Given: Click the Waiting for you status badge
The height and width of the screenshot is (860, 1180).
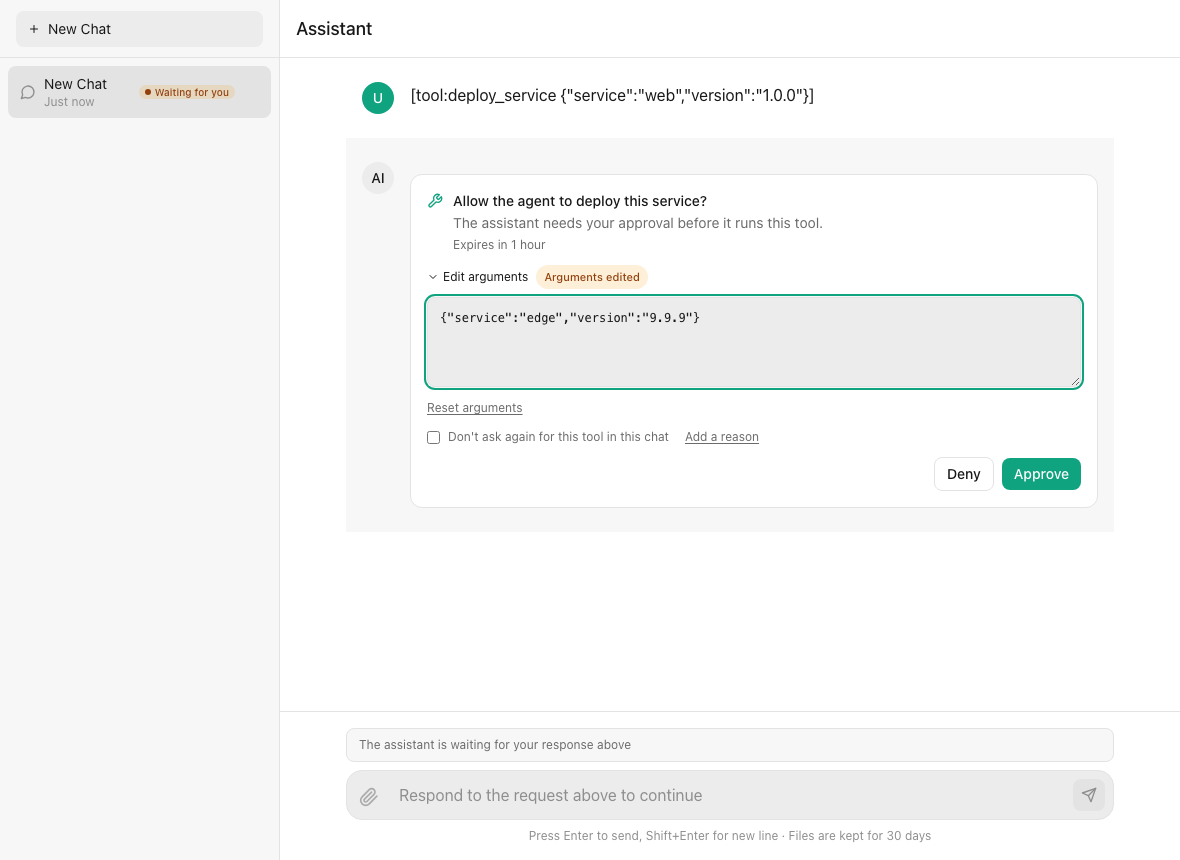Looking at the screenshot, I should (187, 93).
